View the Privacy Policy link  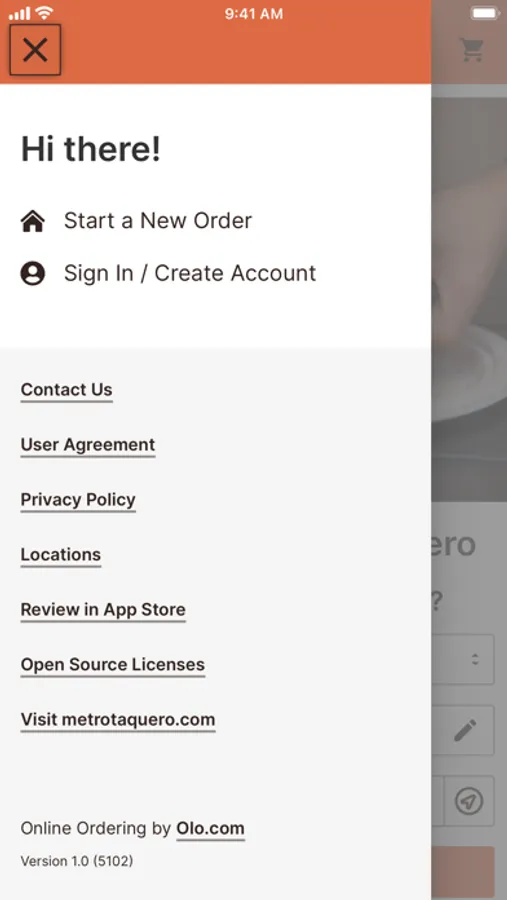coord(78,501)
